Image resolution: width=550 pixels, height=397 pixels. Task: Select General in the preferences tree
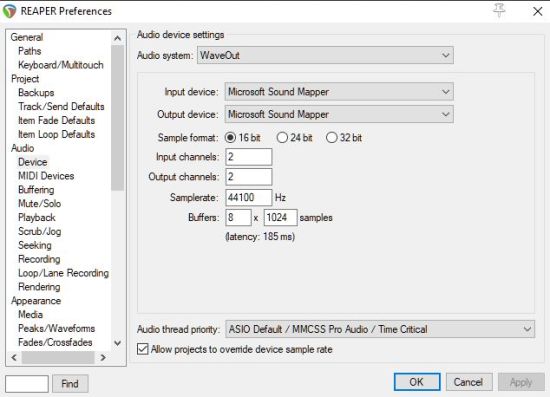pyautogui.click(x=27, y=37)
